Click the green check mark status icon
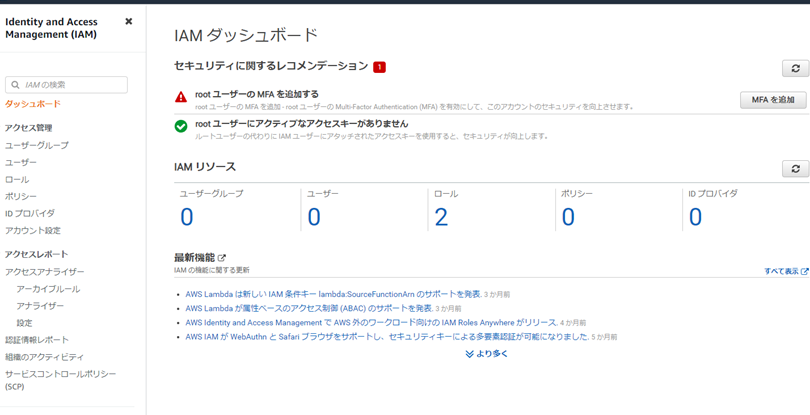This screenshot has width=810, height=415. tap(181, 126)
